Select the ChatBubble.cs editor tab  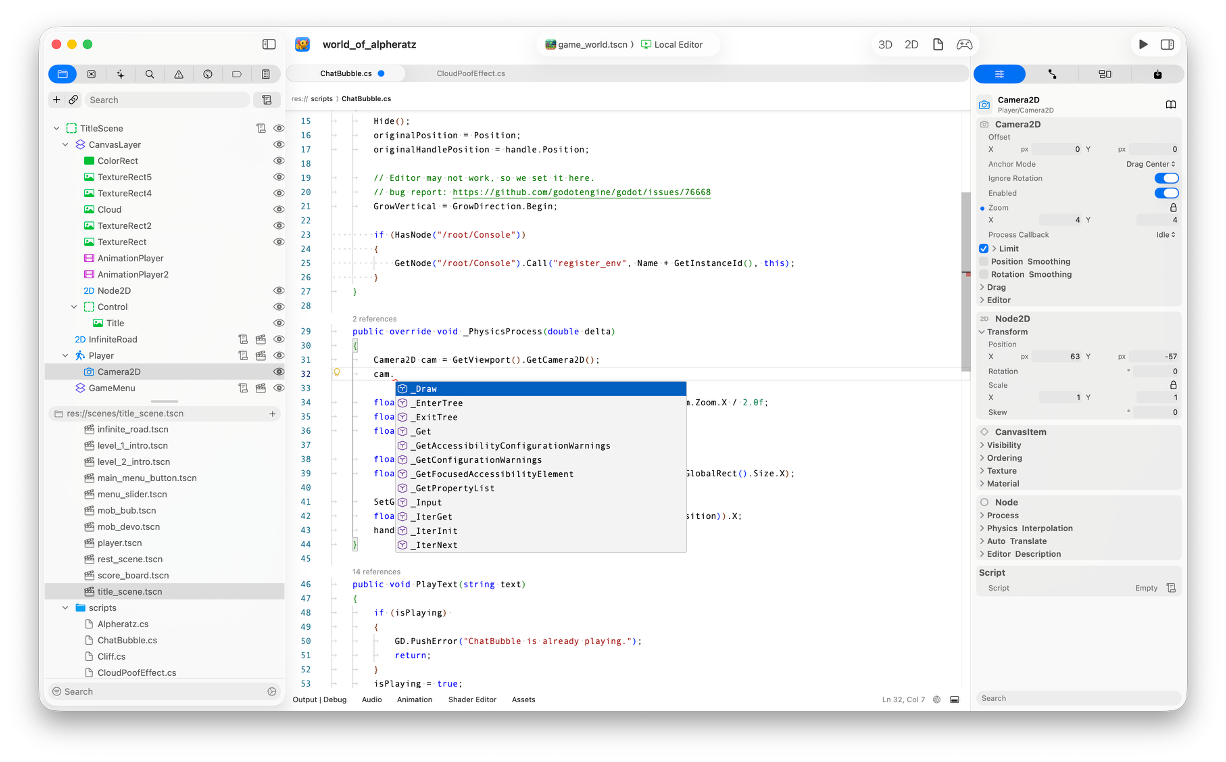tap(346, 73)
